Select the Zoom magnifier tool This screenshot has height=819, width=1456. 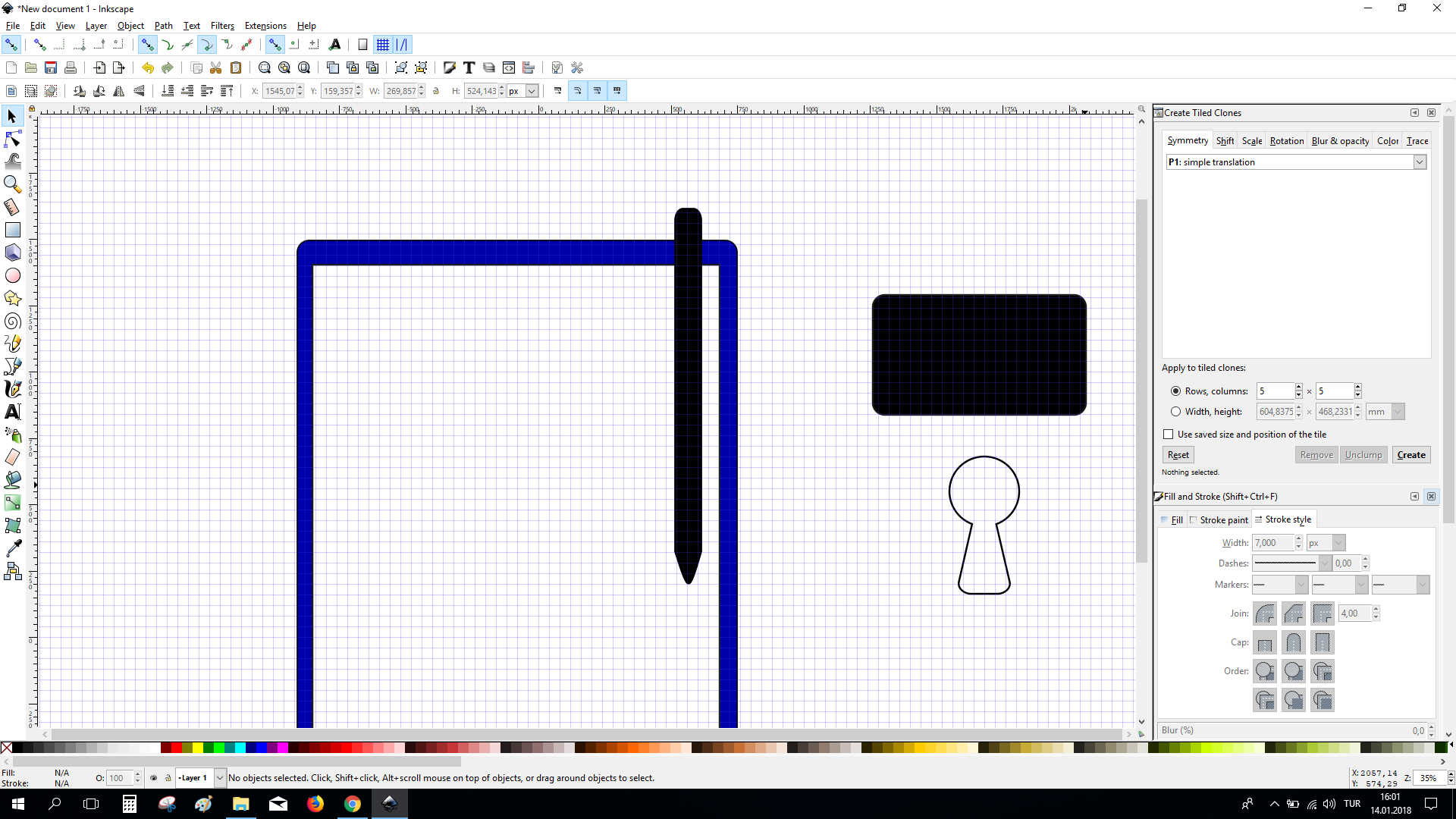(x=12, y=184)
